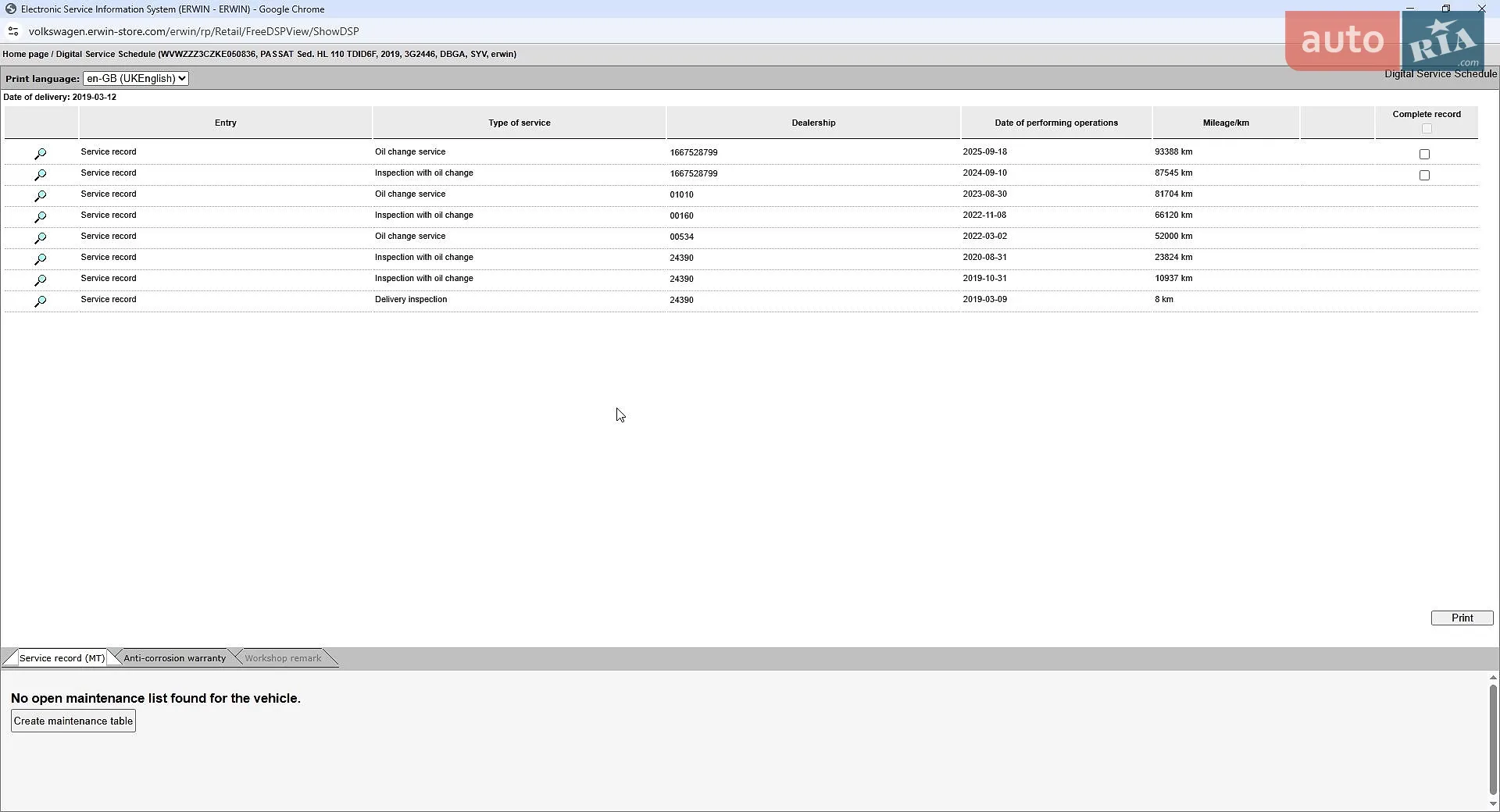Click the Type of service column header
This screenshot has height=812, width=1500.
pyautogui.click(x=520, y=123)
